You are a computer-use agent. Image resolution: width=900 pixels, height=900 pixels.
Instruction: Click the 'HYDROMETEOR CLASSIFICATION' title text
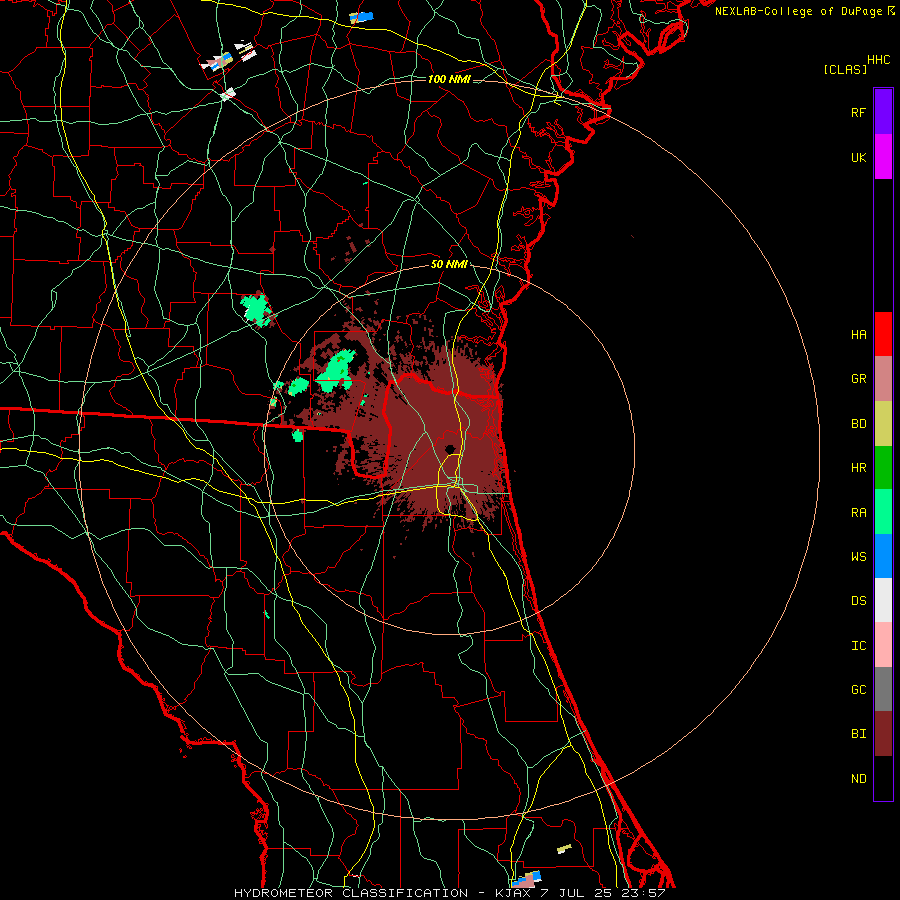click(x=351, y=893)
